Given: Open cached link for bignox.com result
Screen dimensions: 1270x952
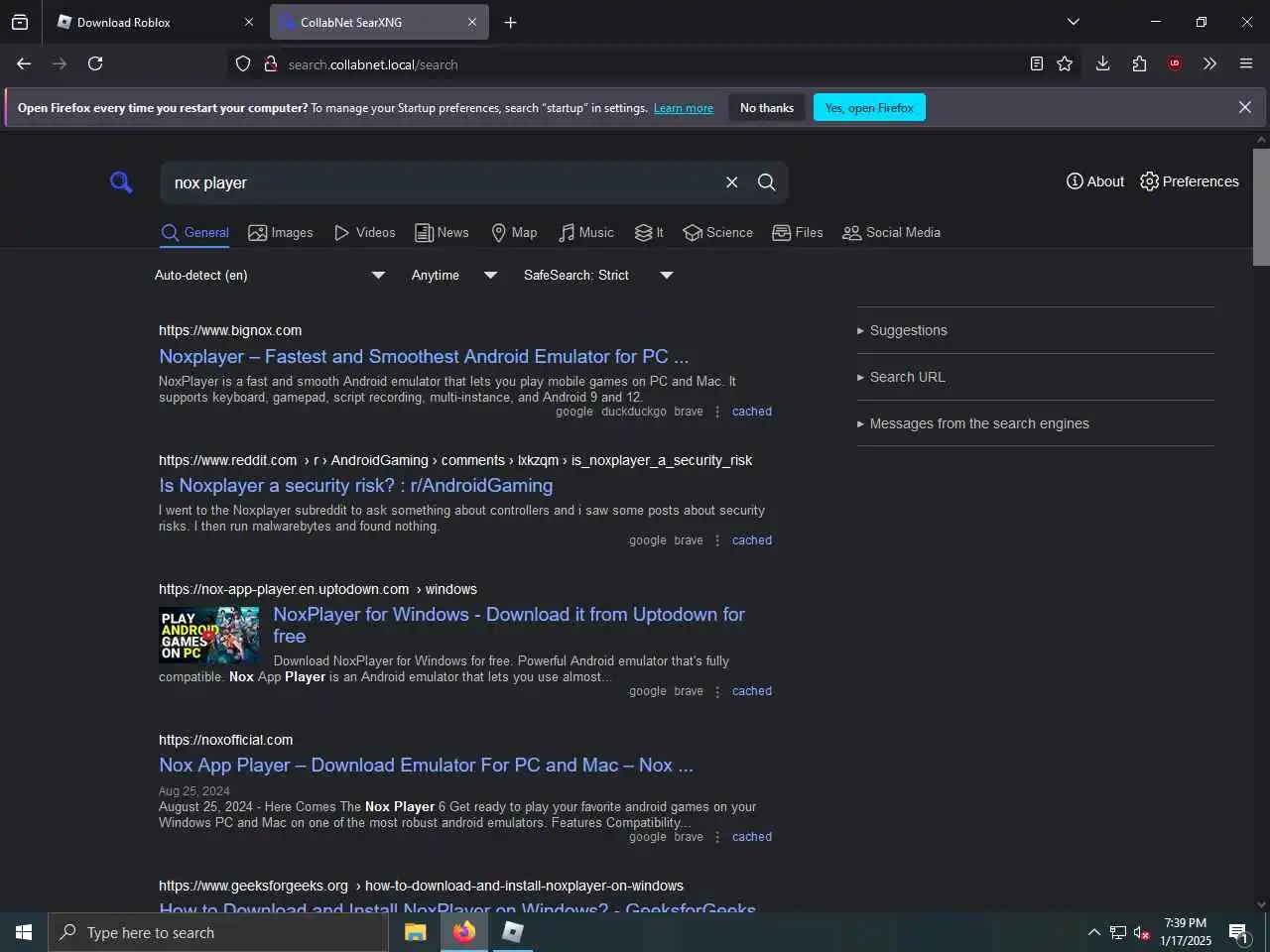Looking at the screenshot, I should tap(752, 412).
